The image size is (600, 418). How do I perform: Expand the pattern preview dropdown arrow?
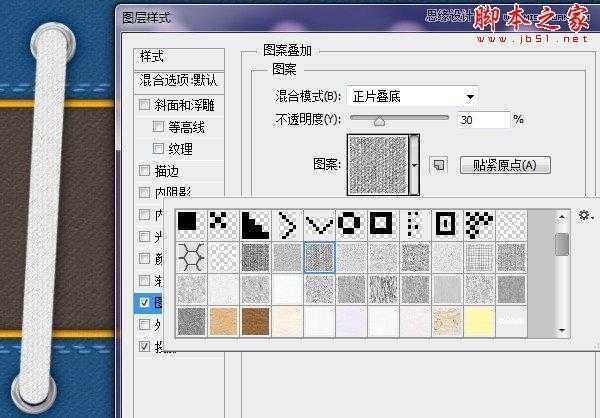pos(414,165)
